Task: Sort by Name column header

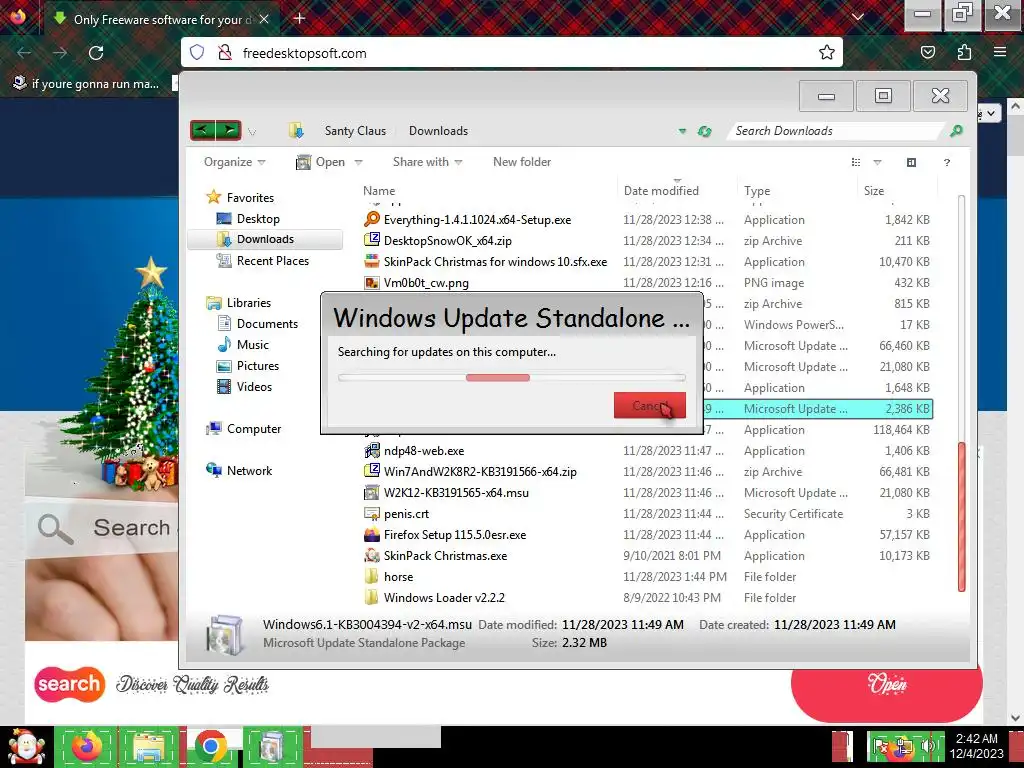Action: coord(379,191)
